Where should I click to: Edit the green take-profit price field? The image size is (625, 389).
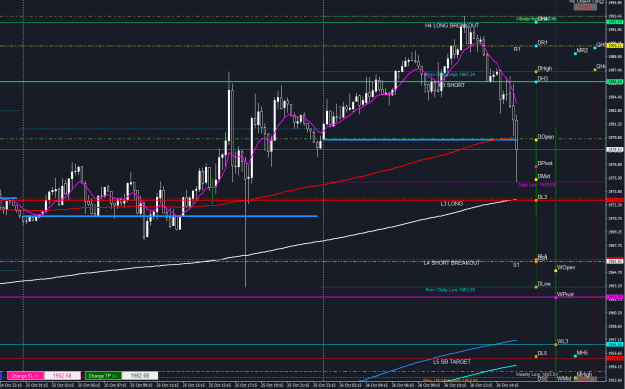tap(140, 375)
